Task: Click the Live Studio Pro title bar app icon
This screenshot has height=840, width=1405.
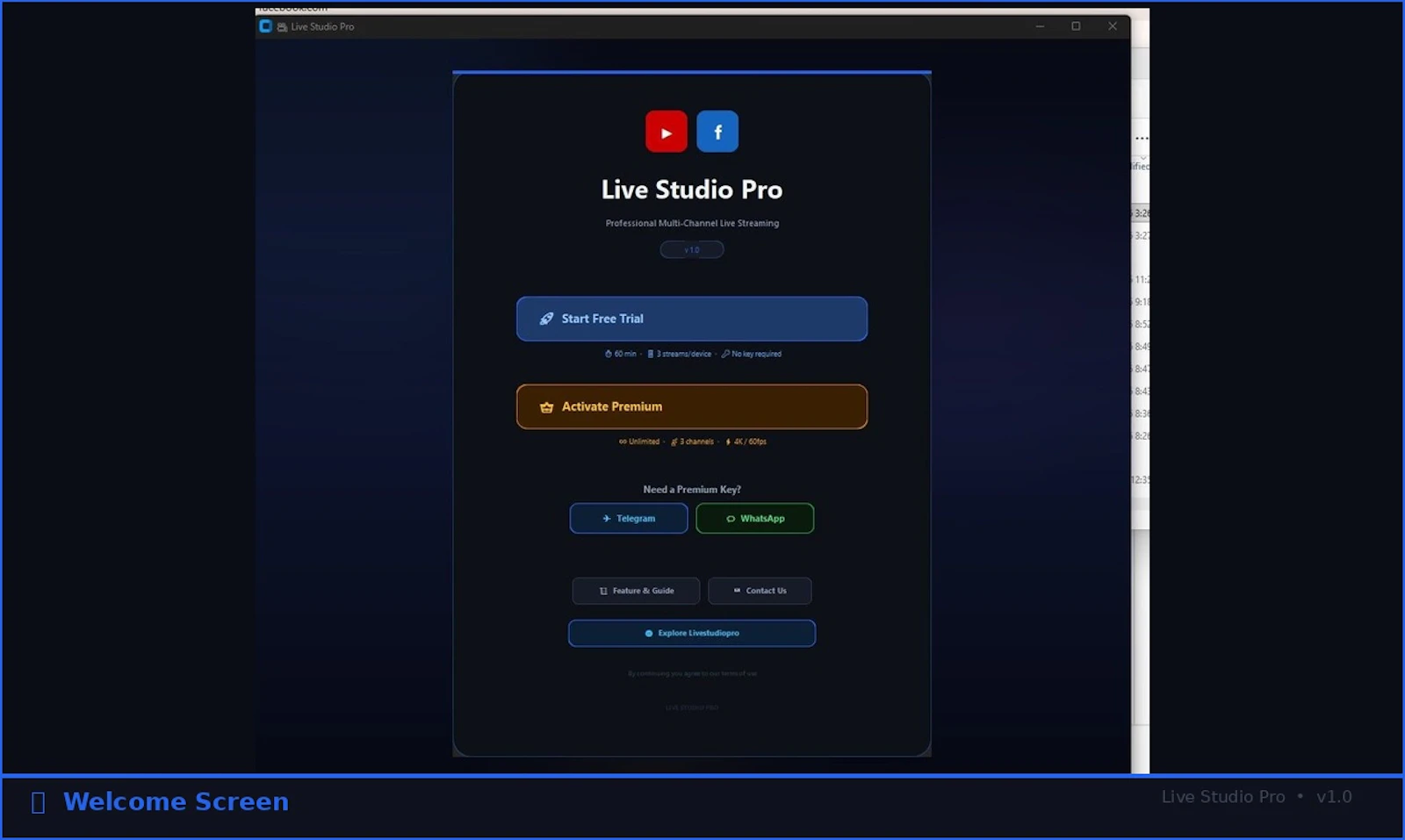Action: tap(265, 26)
